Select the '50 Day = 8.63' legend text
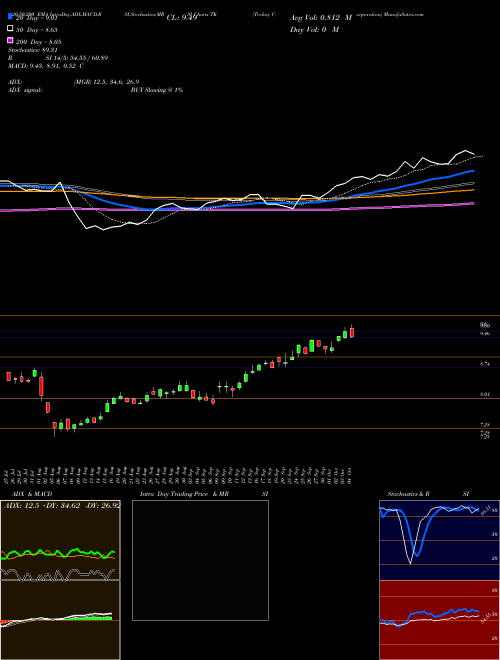The width and height of the screenshot is (500, 660). click(x=37, y=30)
